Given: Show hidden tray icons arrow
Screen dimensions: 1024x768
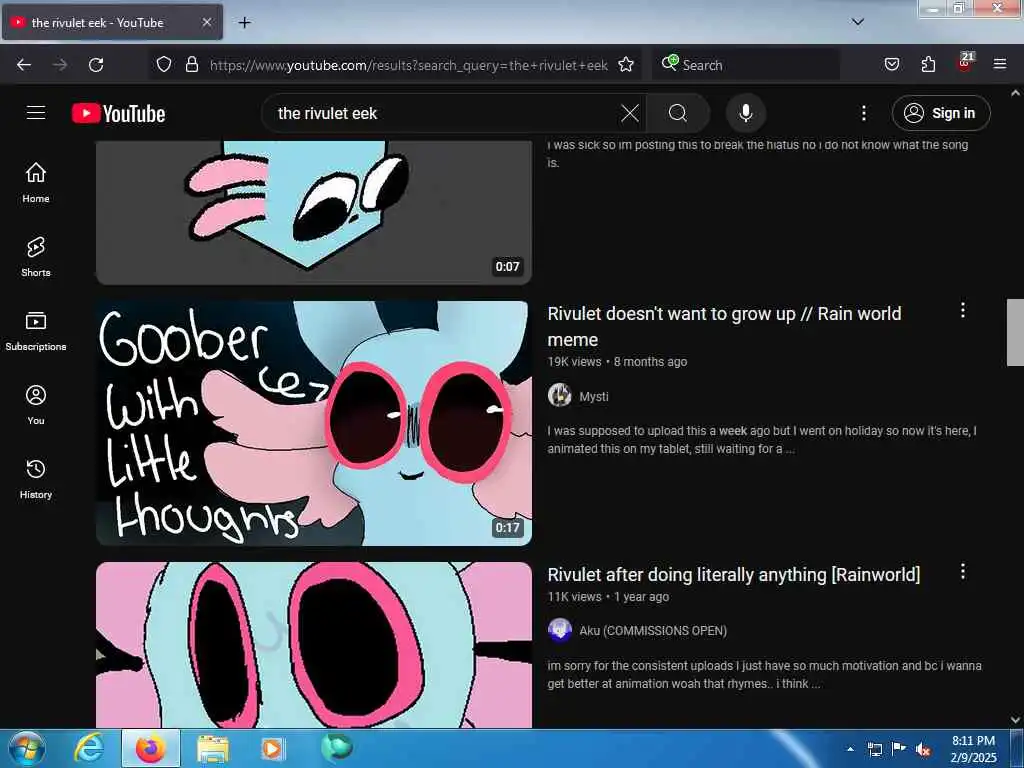Looking at the screenshot, I should (850, 749).
